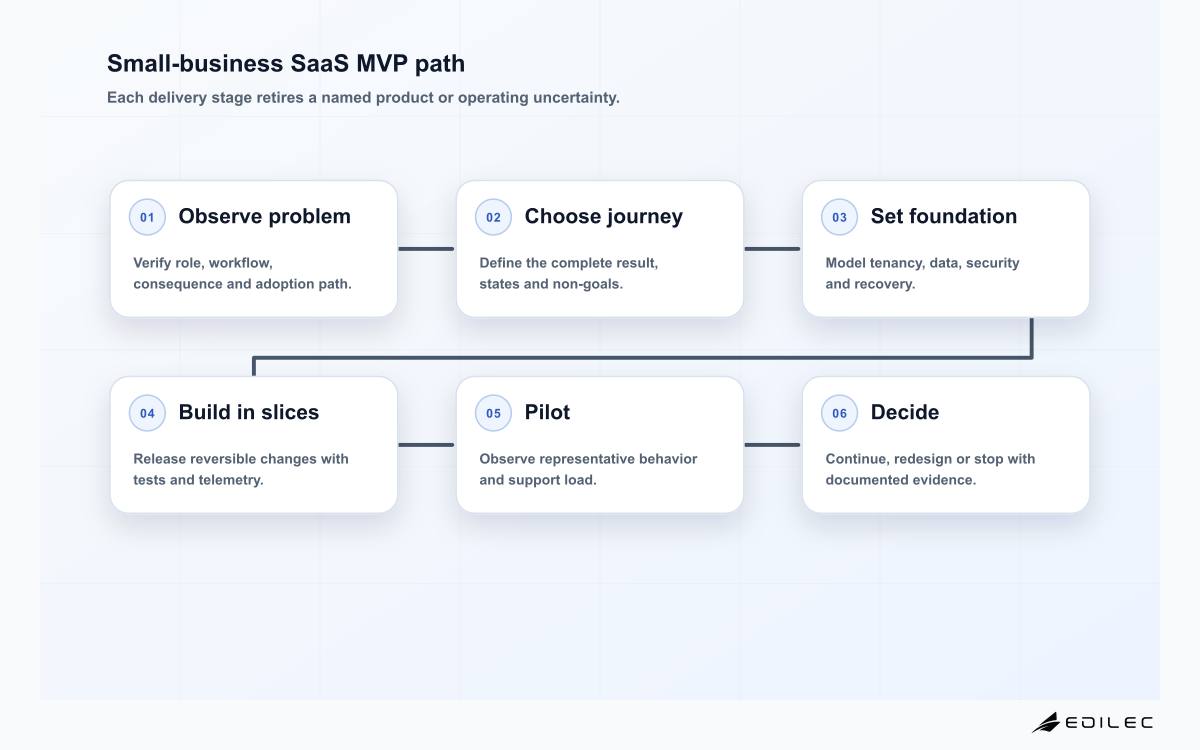Select the Set foundation heading
Viewport: 1200px width, 750px height.
(944, 216)
